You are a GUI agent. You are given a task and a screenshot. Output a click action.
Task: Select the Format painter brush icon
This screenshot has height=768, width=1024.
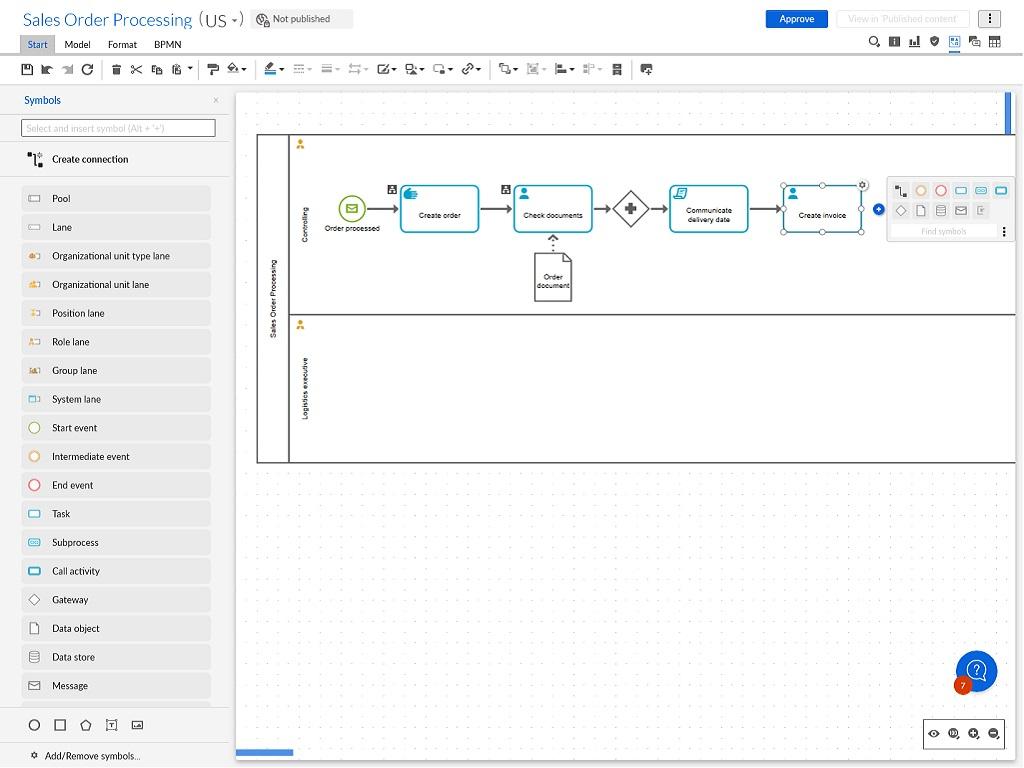pos(212,69)
